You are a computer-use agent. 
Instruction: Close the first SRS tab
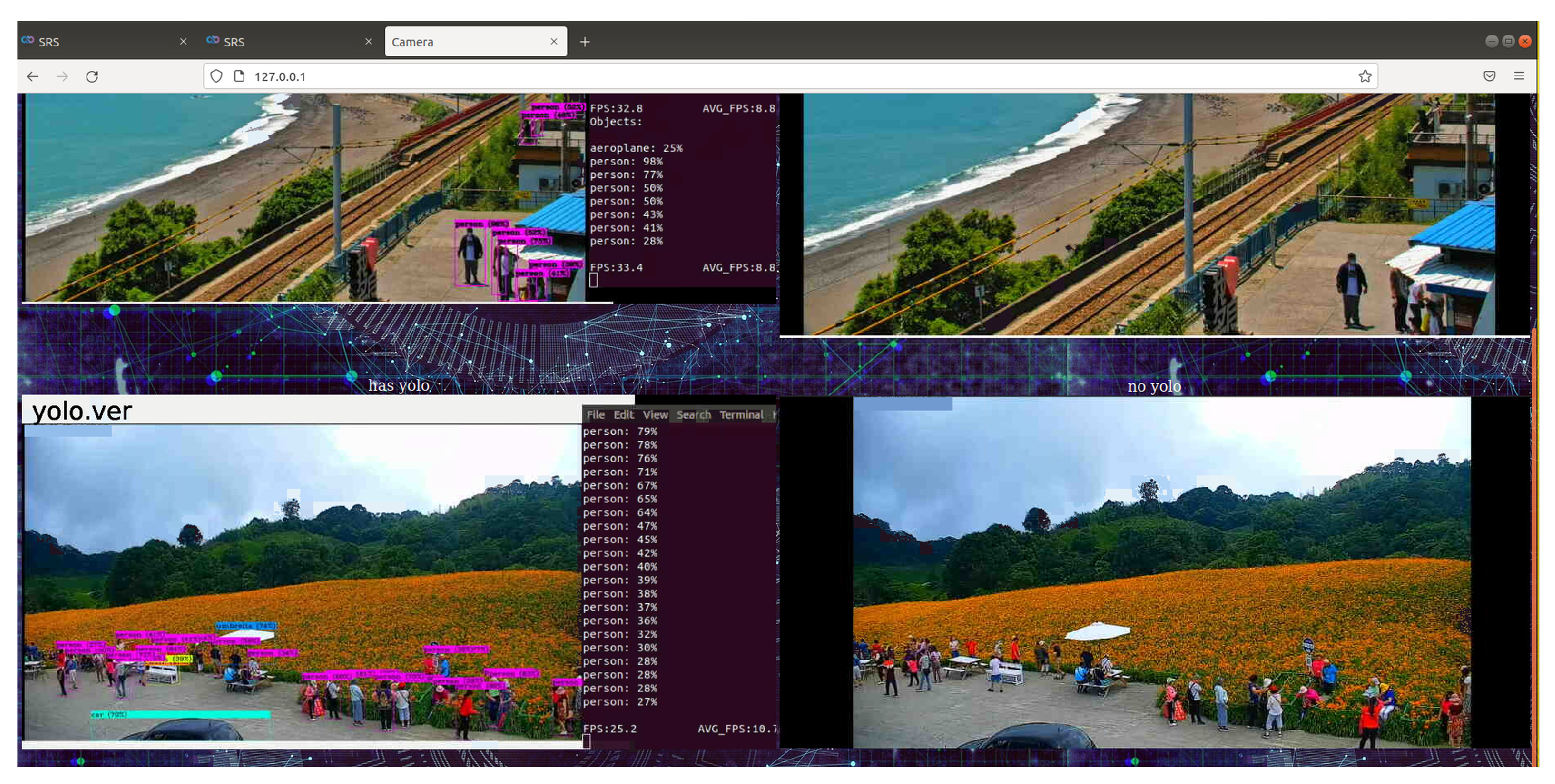pyautogui.click(x=183, y=42)
